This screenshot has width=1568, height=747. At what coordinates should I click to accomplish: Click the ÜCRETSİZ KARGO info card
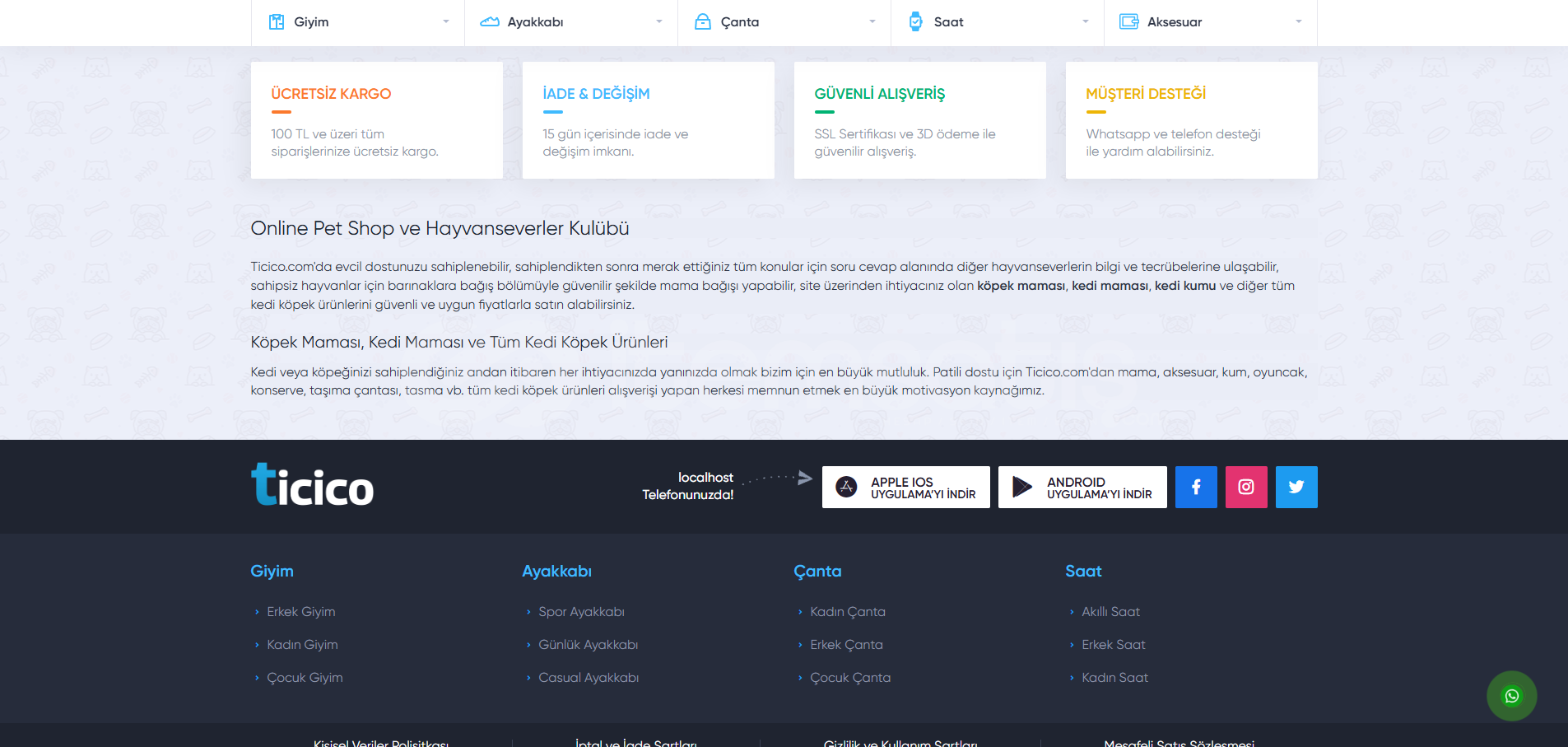point(377,120)
